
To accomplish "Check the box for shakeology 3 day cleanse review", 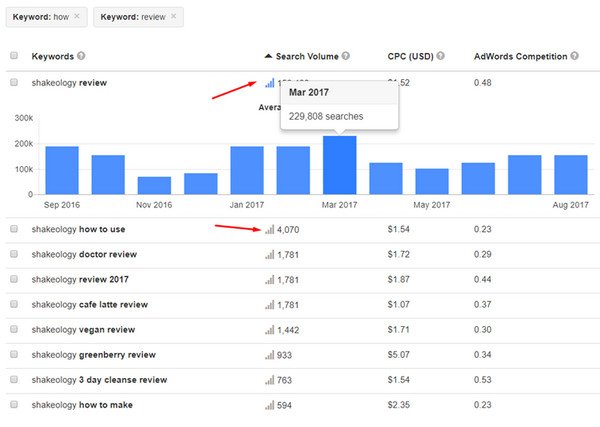I will click(14, 379).
